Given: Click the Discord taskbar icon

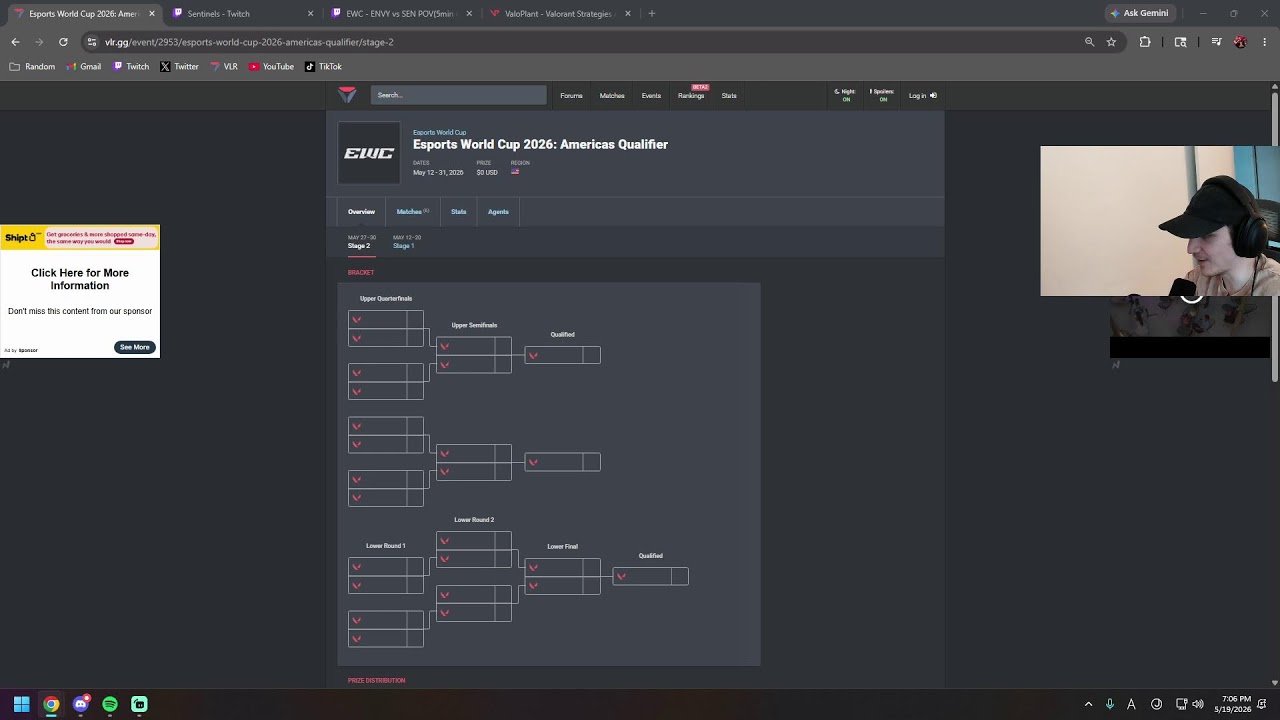Looking at the screenshot, I should click(81, 704).
